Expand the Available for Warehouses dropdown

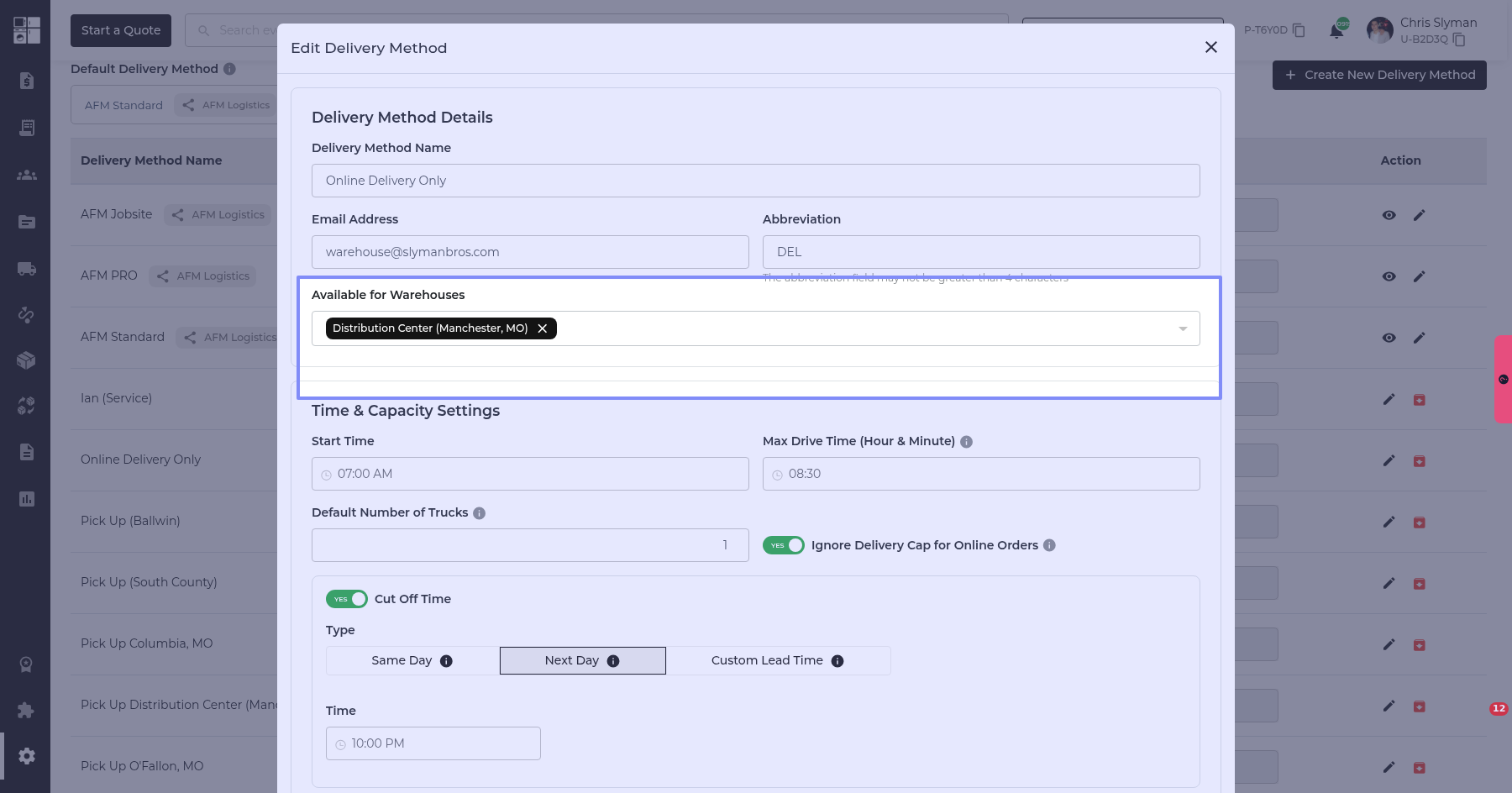pyautogui.click(x=1183, y=328)
